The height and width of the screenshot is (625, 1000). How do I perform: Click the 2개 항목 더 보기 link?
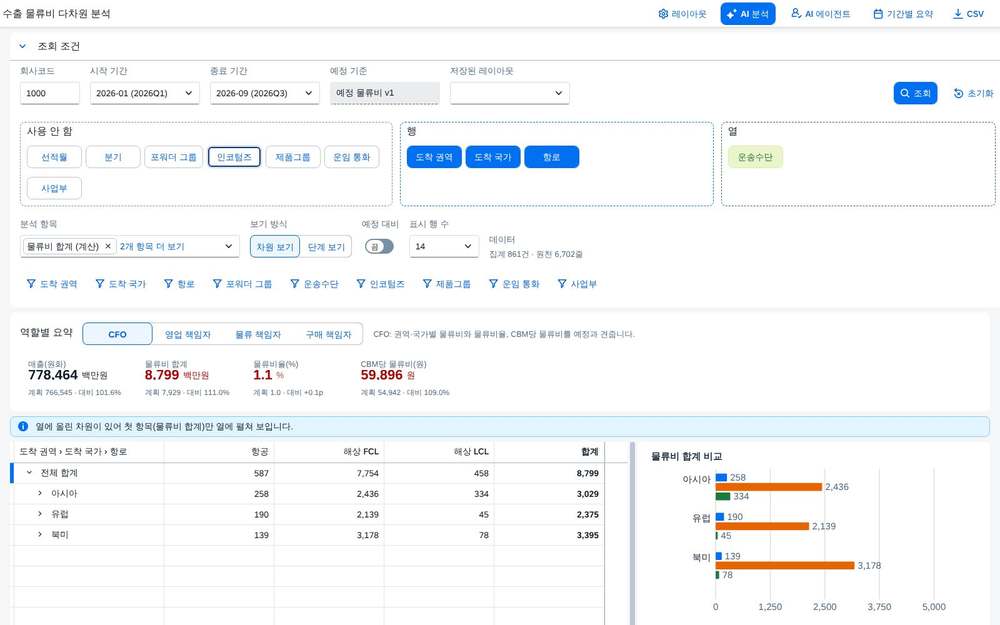pos(152,246)
